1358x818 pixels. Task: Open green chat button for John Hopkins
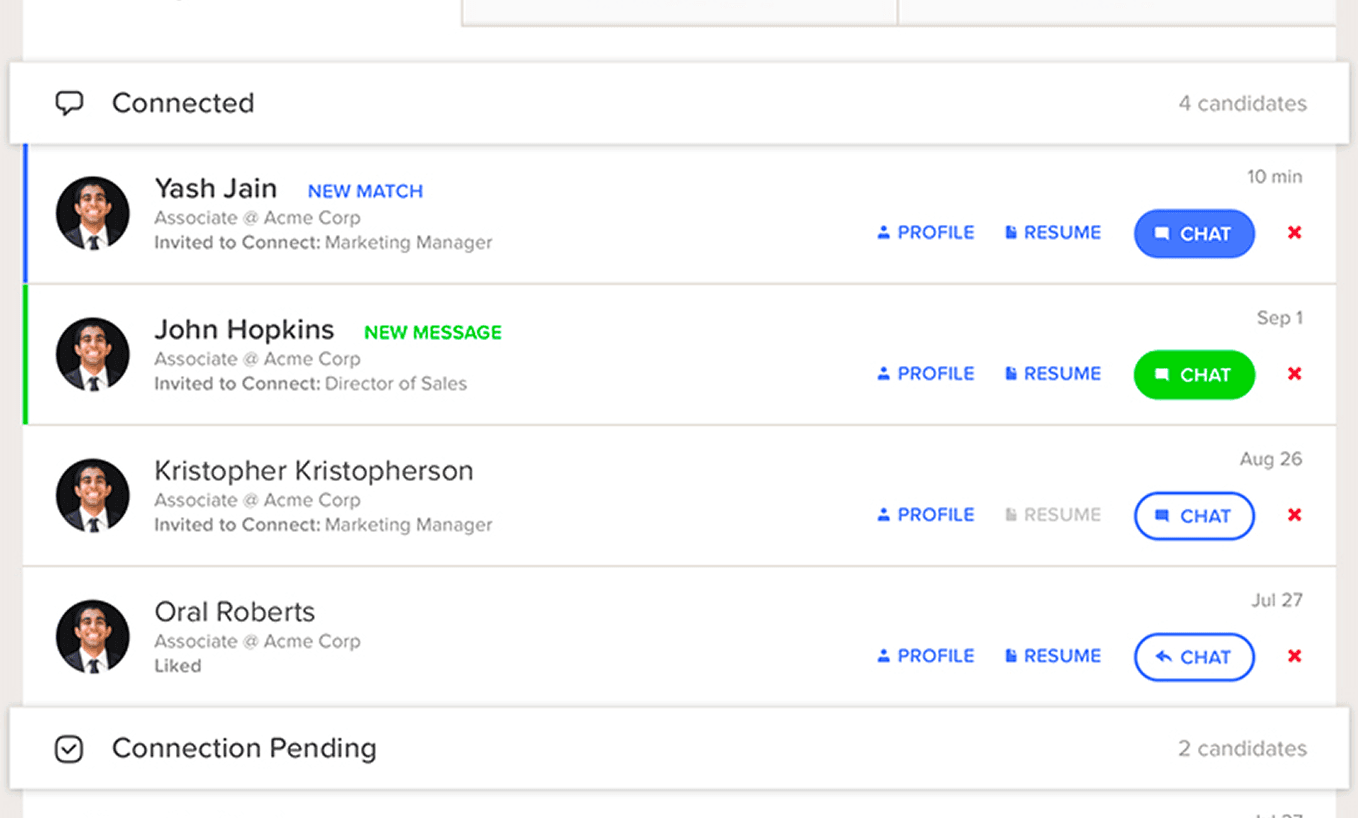1194,375
